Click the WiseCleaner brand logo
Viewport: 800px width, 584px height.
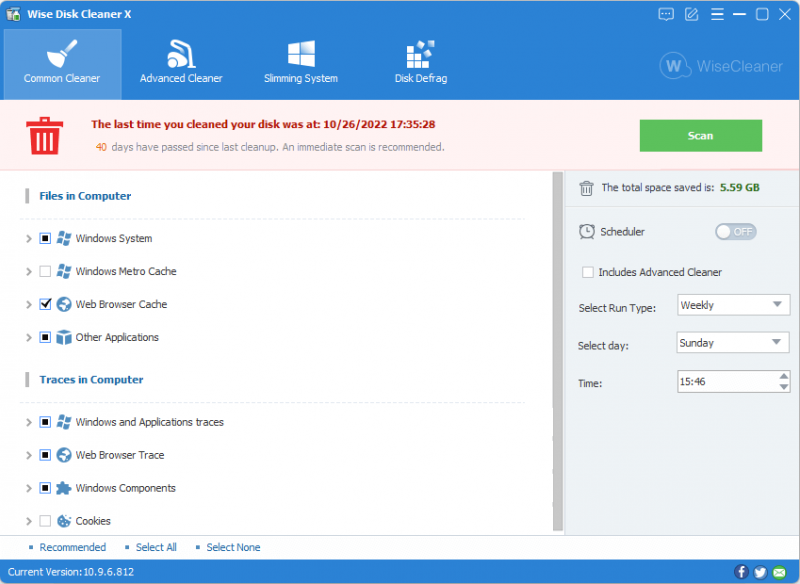720,66
